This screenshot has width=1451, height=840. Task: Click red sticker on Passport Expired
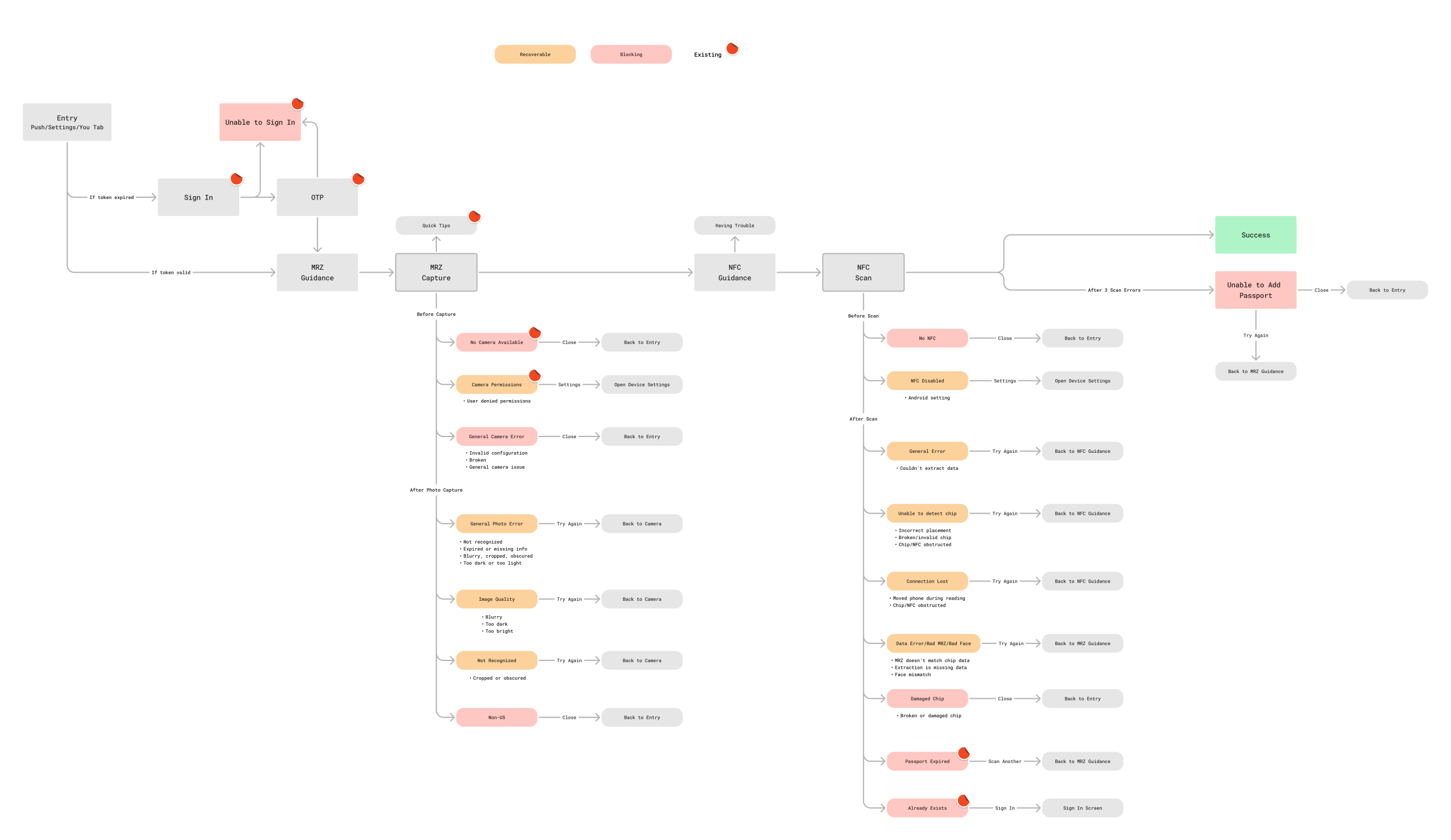pos(964,753)
